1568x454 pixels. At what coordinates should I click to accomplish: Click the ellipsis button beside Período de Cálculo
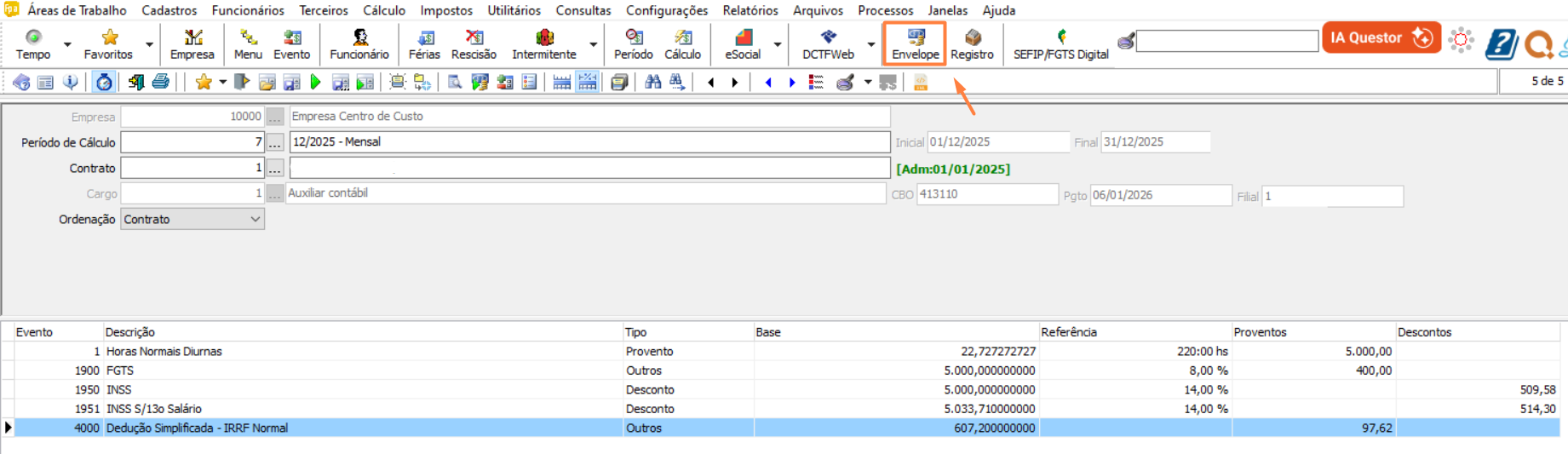(x=275, y=142)
